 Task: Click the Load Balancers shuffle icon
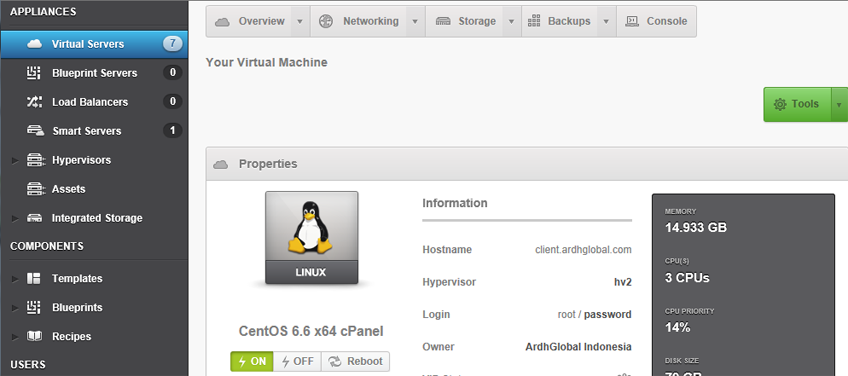(x=34, y=102)
